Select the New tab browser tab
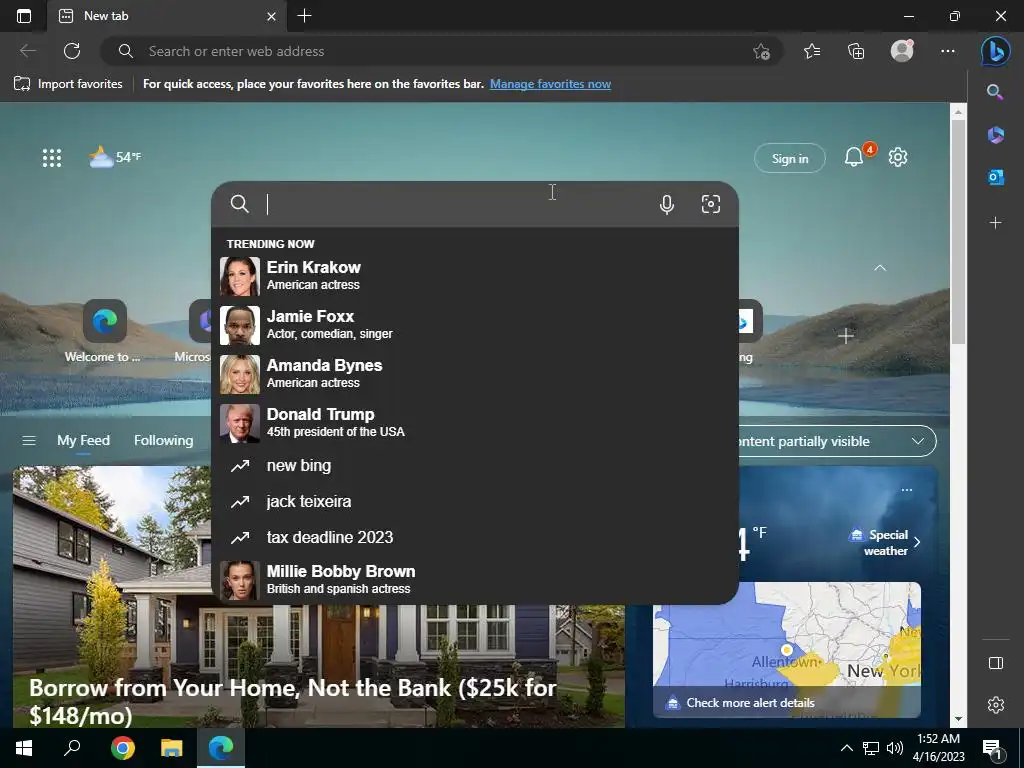 point(167,16)
